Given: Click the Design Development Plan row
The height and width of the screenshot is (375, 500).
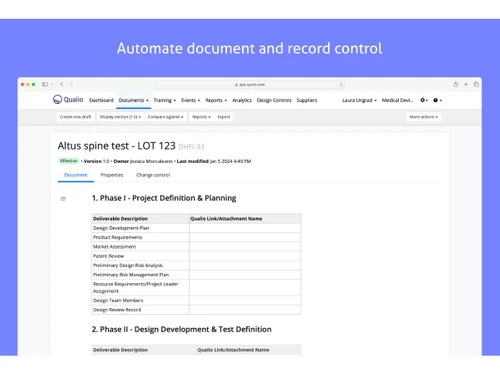Looking at the screenshot, I should (196, 228).
